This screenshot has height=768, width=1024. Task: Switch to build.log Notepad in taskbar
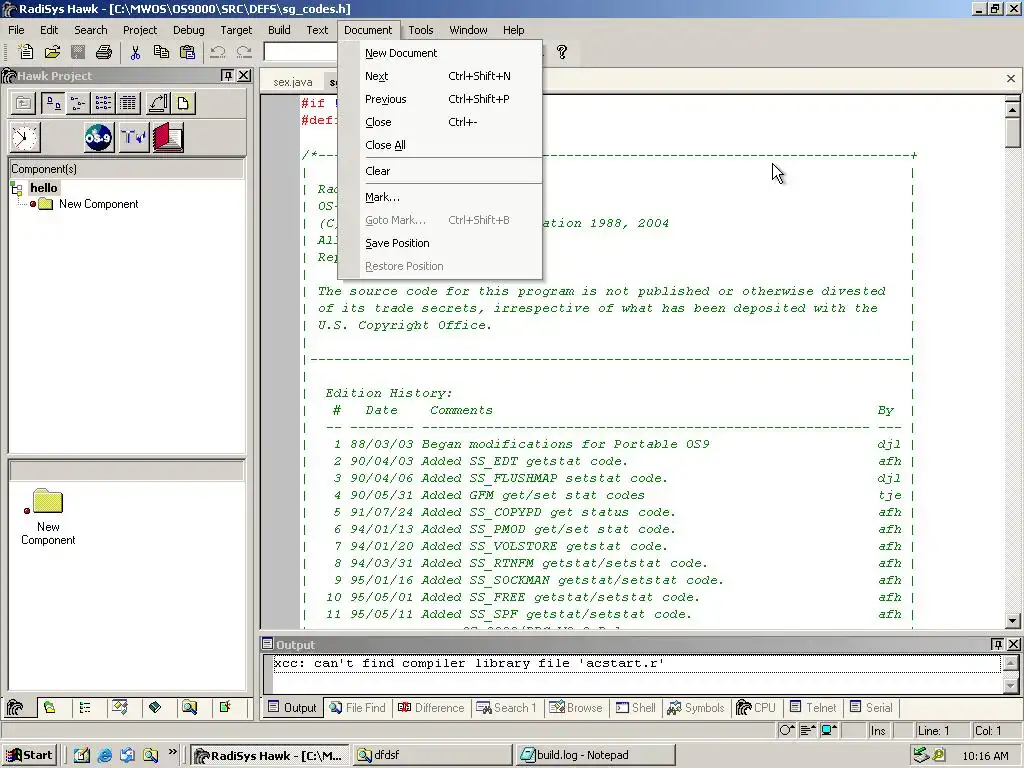pyautogui.click(x=596, y=755)
